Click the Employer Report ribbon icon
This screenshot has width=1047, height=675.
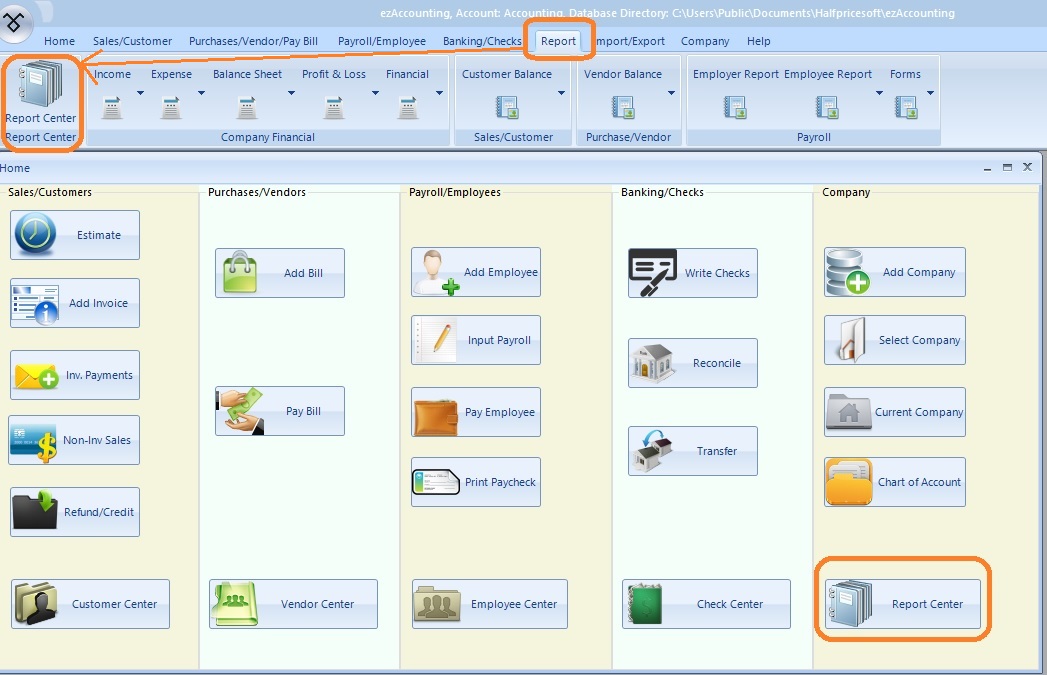point(735,107)
